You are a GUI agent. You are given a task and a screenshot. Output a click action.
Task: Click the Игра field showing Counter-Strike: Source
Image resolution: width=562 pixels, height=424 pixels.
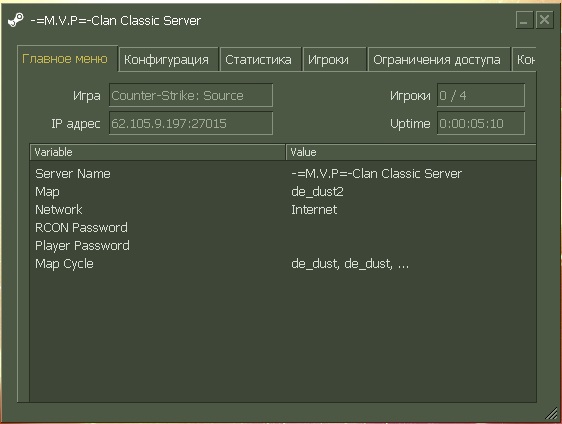[x=191, y=95]
